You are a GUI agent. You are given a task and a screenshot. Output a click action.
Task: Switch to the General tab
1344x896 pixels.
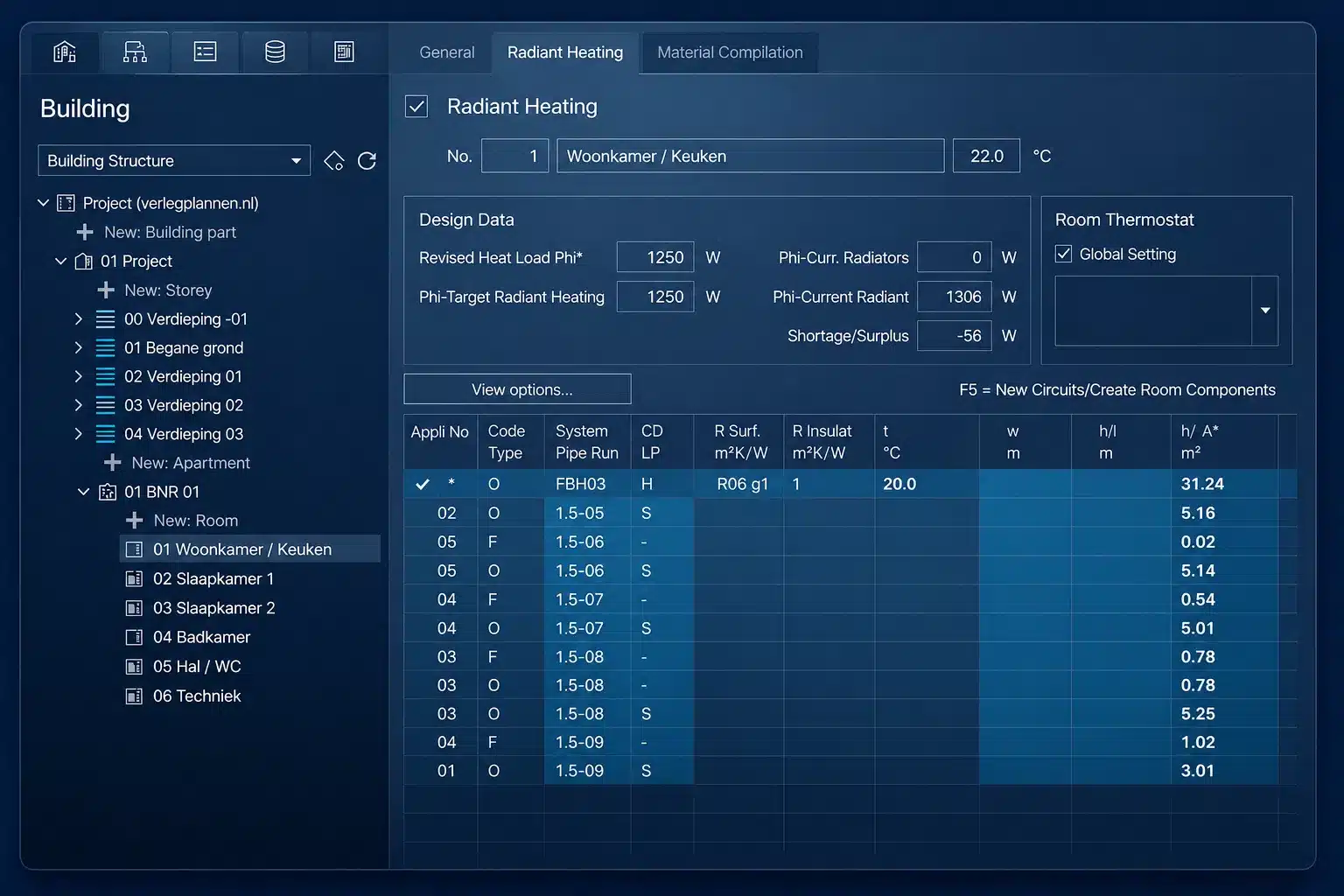coord(447,52)
